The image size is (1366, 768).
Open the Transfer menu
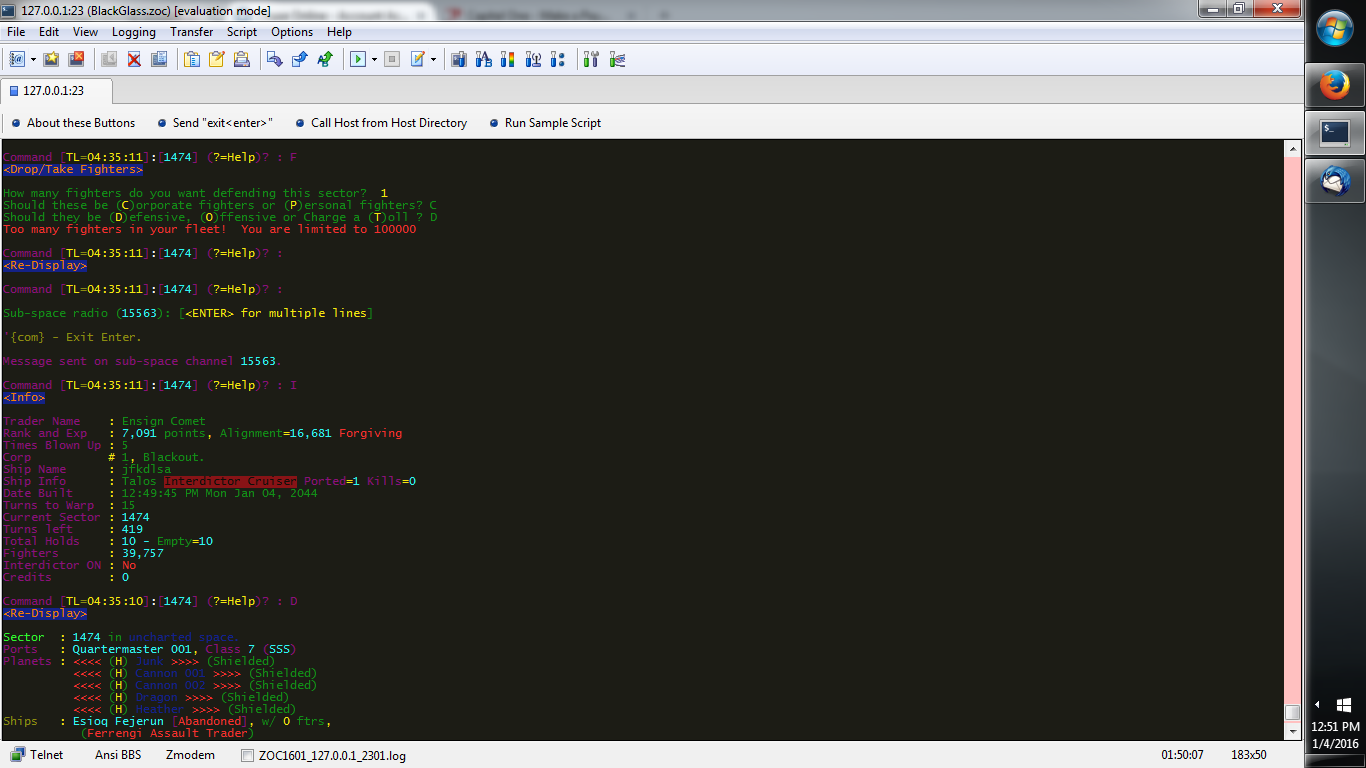click(191, 32)
